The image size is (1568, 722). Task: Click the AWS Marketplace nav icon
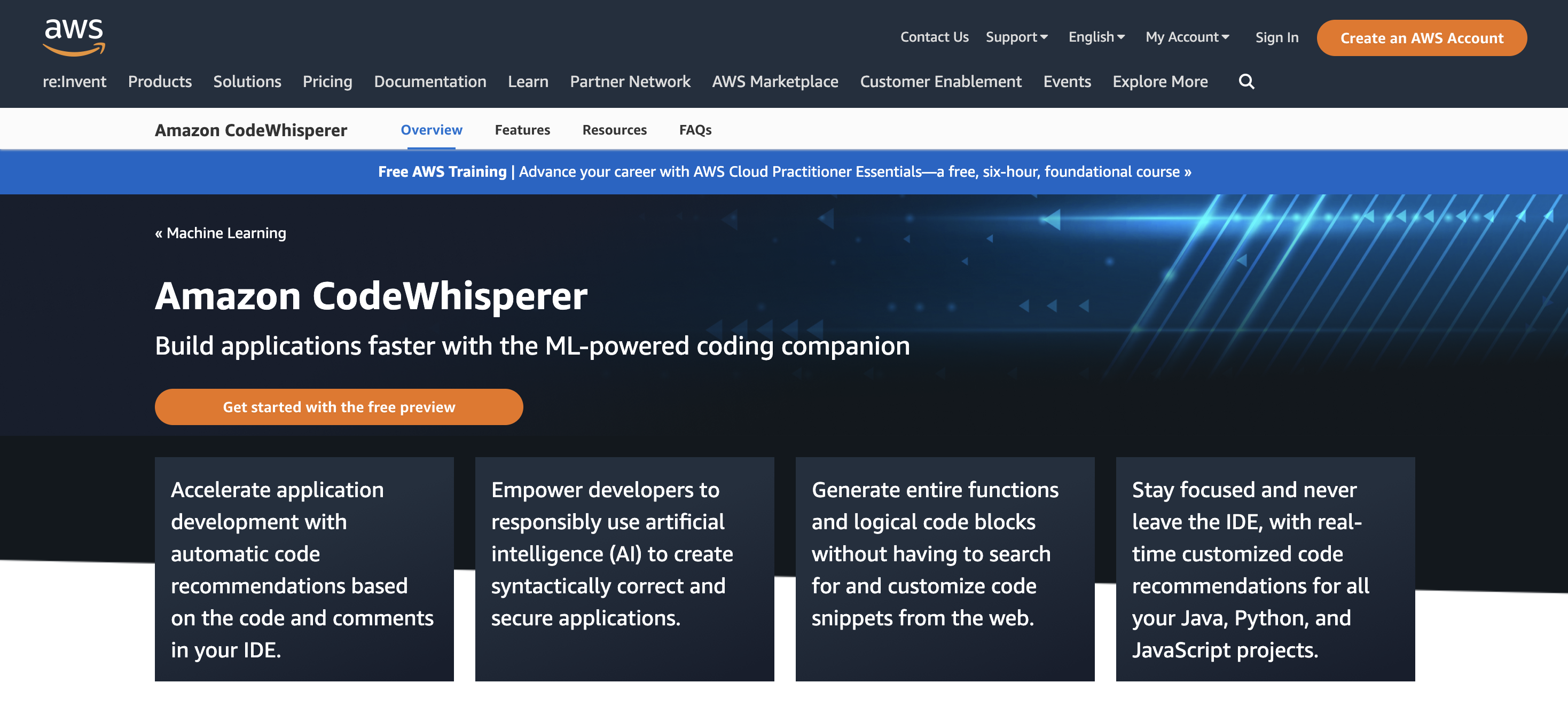point(776,80)
